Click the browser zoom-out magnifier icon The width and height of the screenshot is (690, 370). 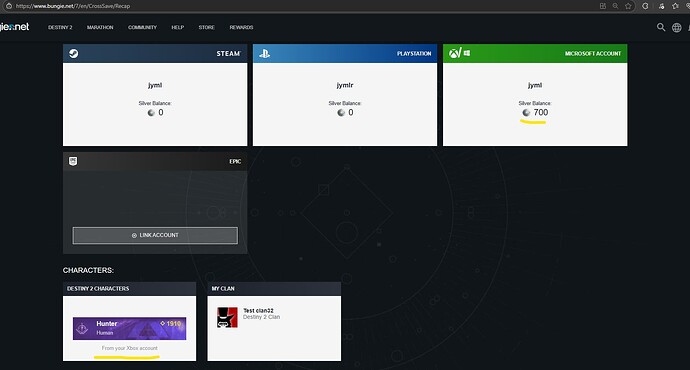pyautogui.click(x=615, y=6)
